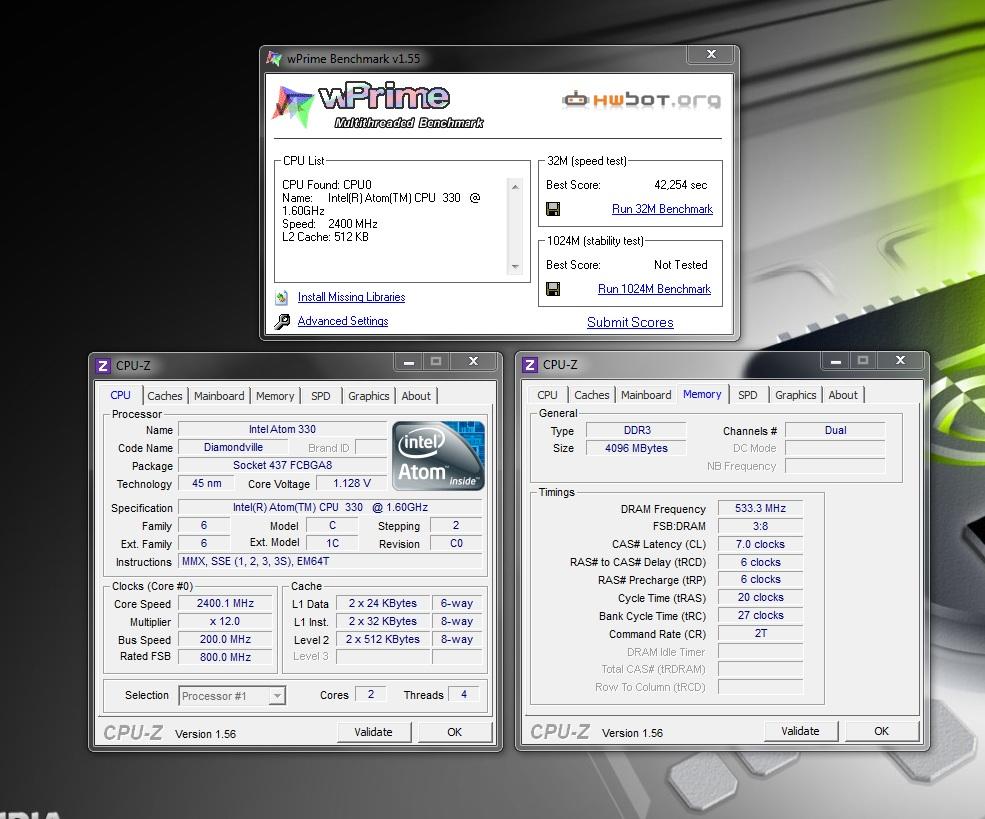Click the save icon beside Run 1024M Benchmark
Image resolution: width=985 pixels, height=819 pixels.
pyautogui.click(x=553, y=289)
